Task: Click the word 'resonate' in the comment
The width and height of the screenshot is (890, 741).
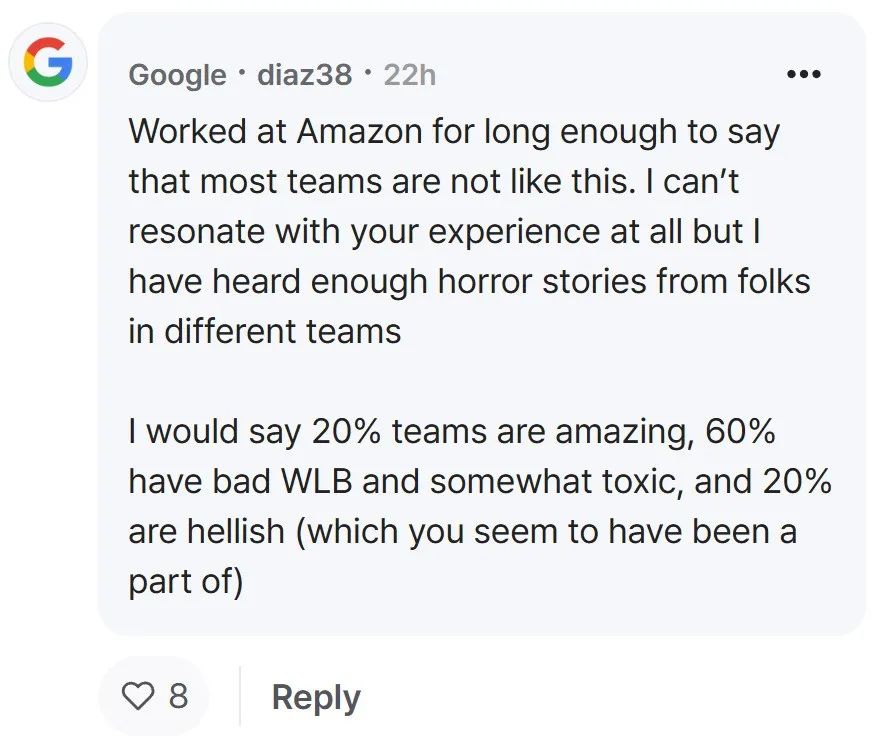Action: click(196, 232)
